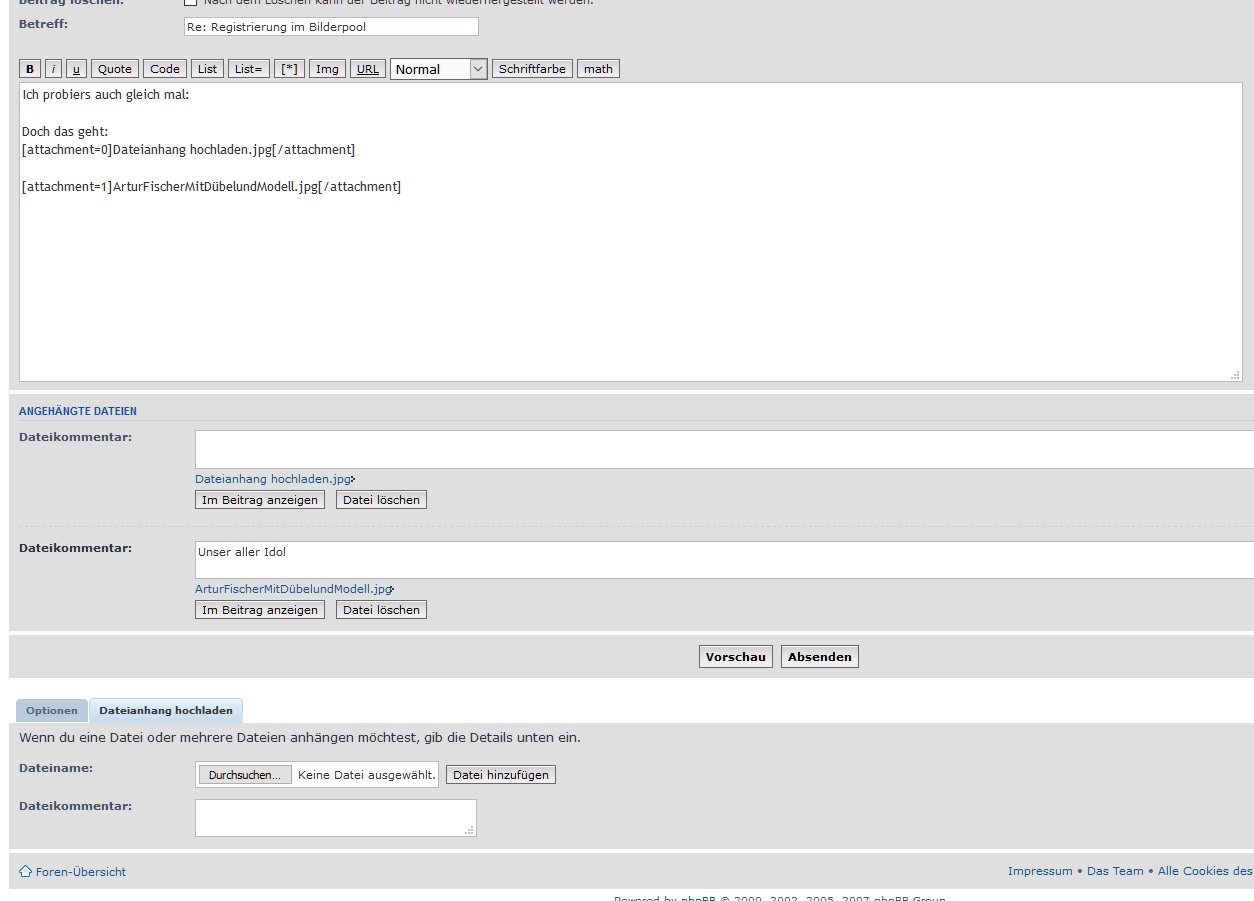Click Durchsuchen to choose a file
The width and height of the screenshot is (1254, 901).
click(245, 775)
